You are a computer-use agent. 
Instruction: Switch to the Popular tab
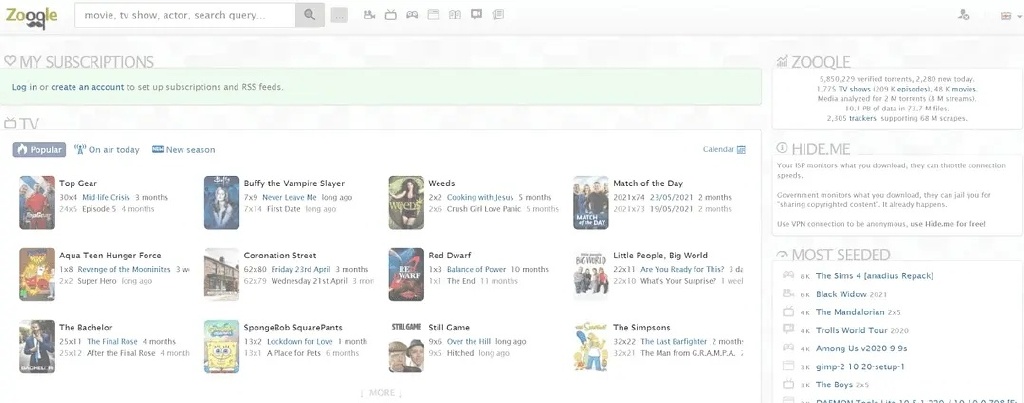click(x=39, y=150)
